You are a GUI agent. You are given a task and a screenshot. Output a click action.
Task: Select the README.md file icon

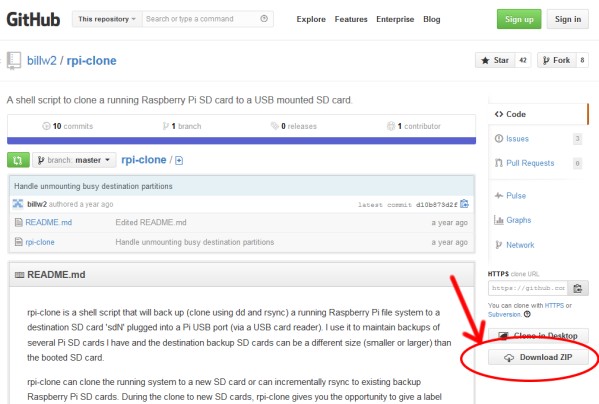coord(18,222)
